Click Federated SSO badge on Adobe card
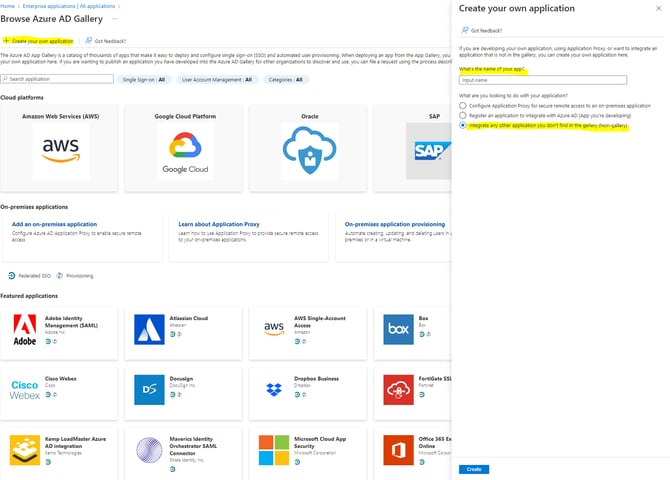The width and height of the screenshot is (670, 480). pyautogui.click(x=48, y=342)
